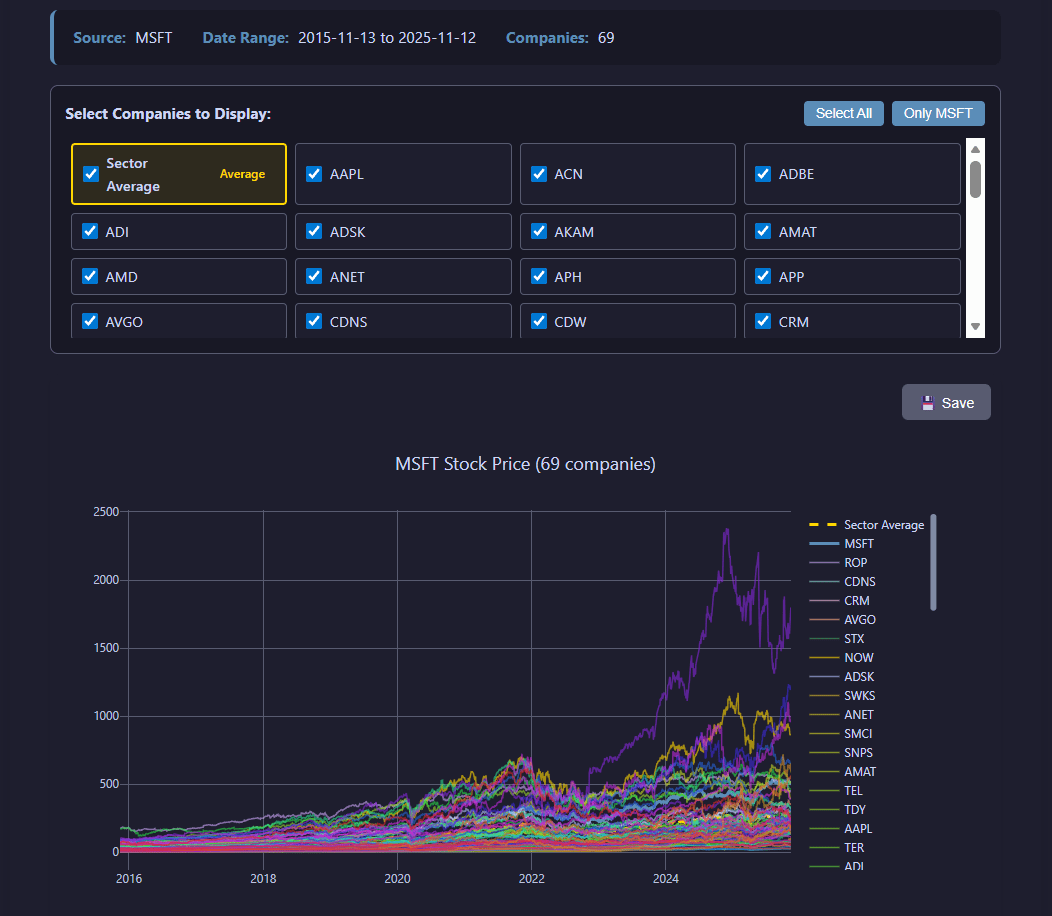1052x916 pixels.
Task: Toggle the ANET checkbox
Action: point(314,276)
